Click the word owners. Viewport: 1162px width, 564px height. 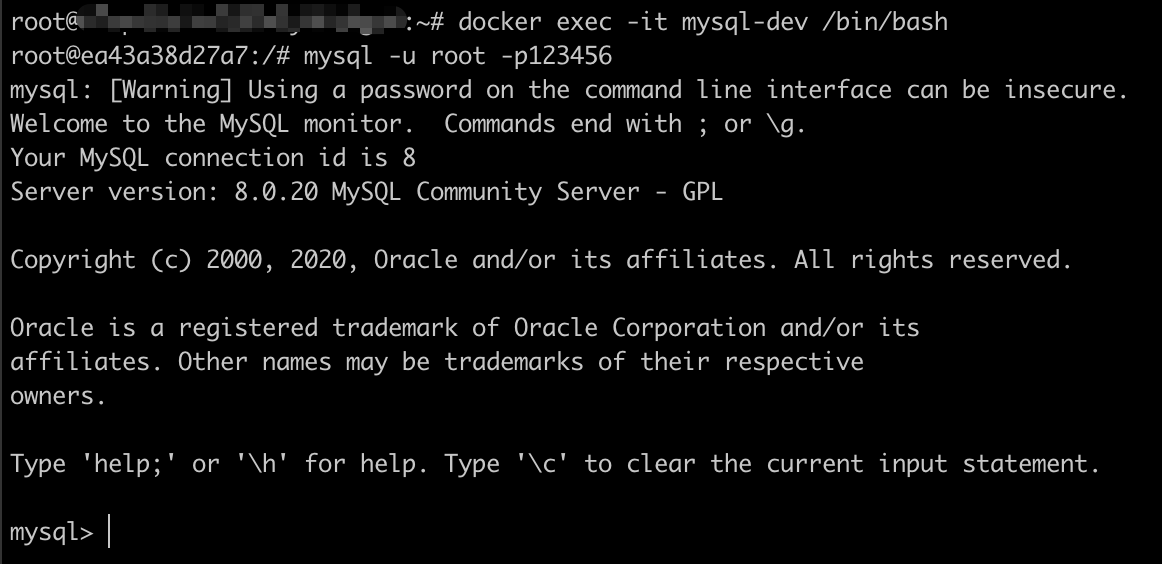pyautogui.click(x=58, y=396)
